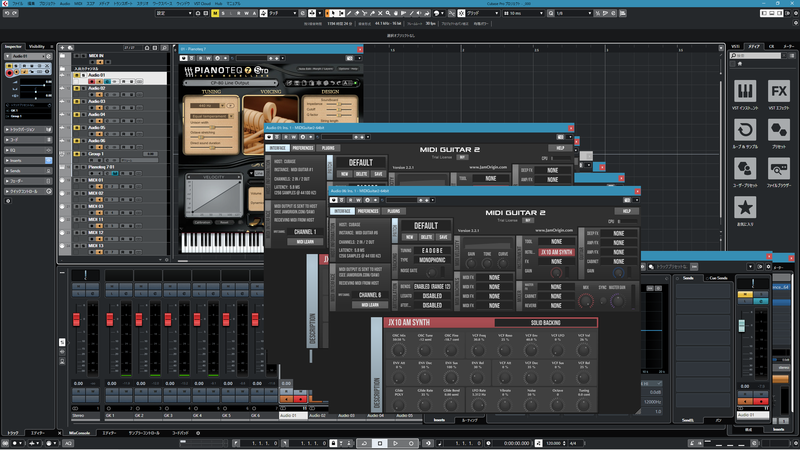This screenshot has width=800, height=450.
Task: Toggle the Auto-Scroll button
Action: tap(312, 13)
